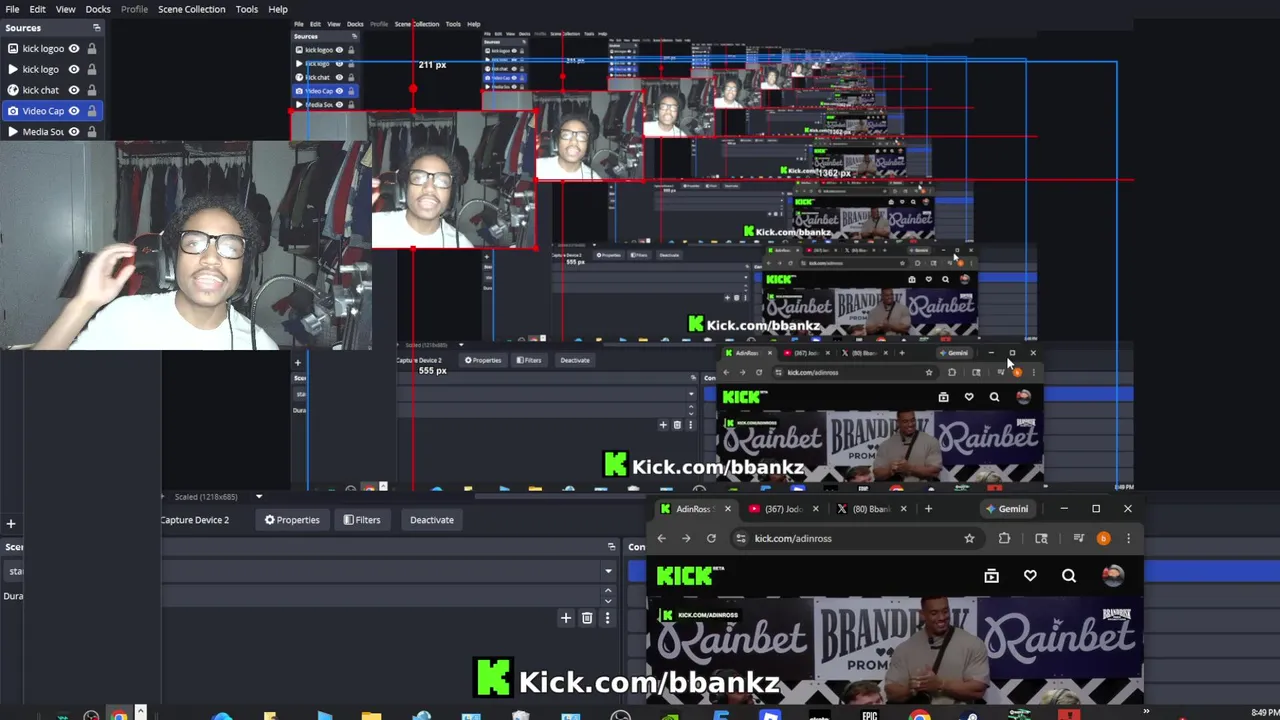Open a new tab in front Chrome window

click(x=928, y=509)
